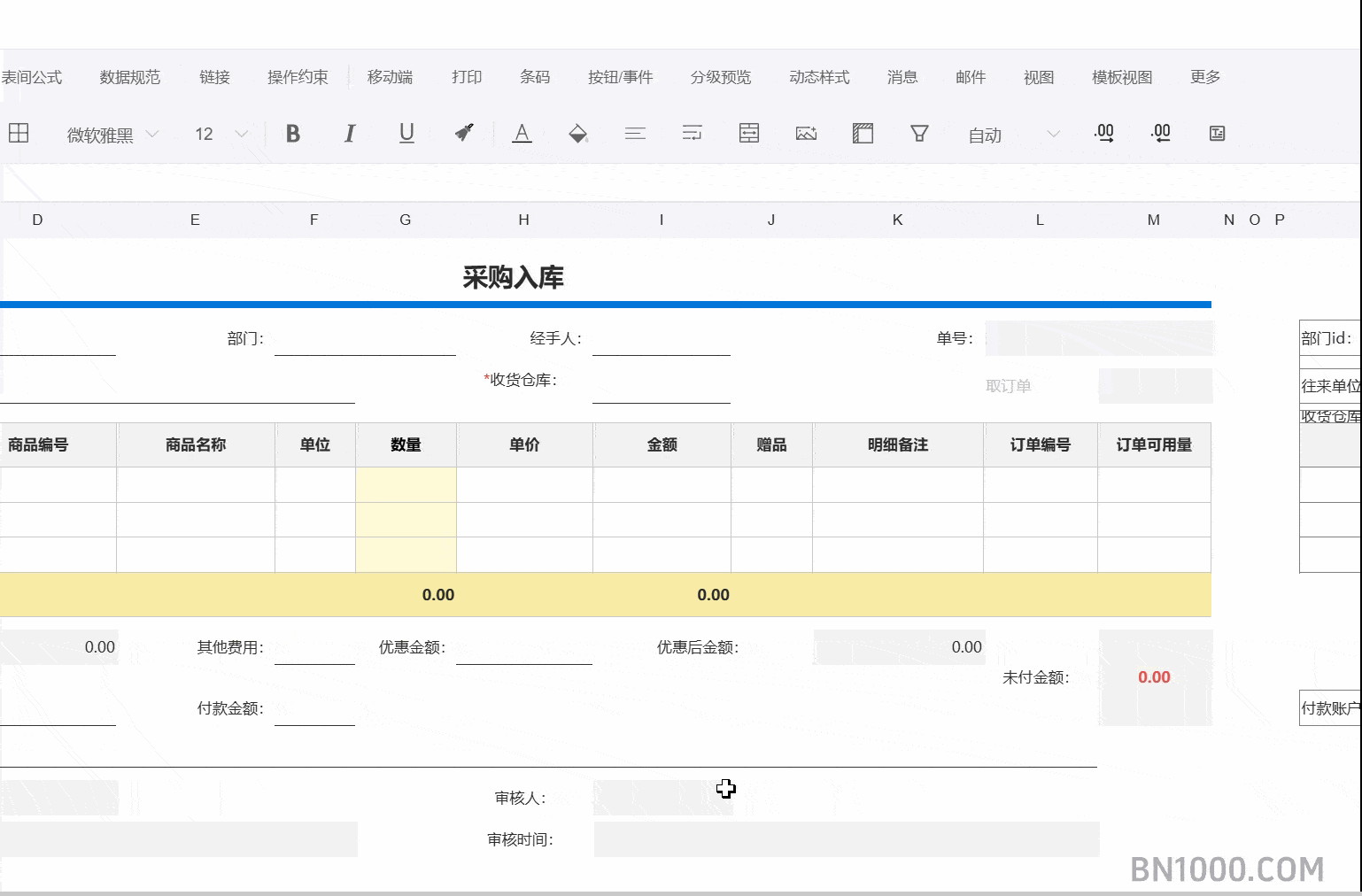Select column header M
1362x896 pixels.
pos(1154,220)
